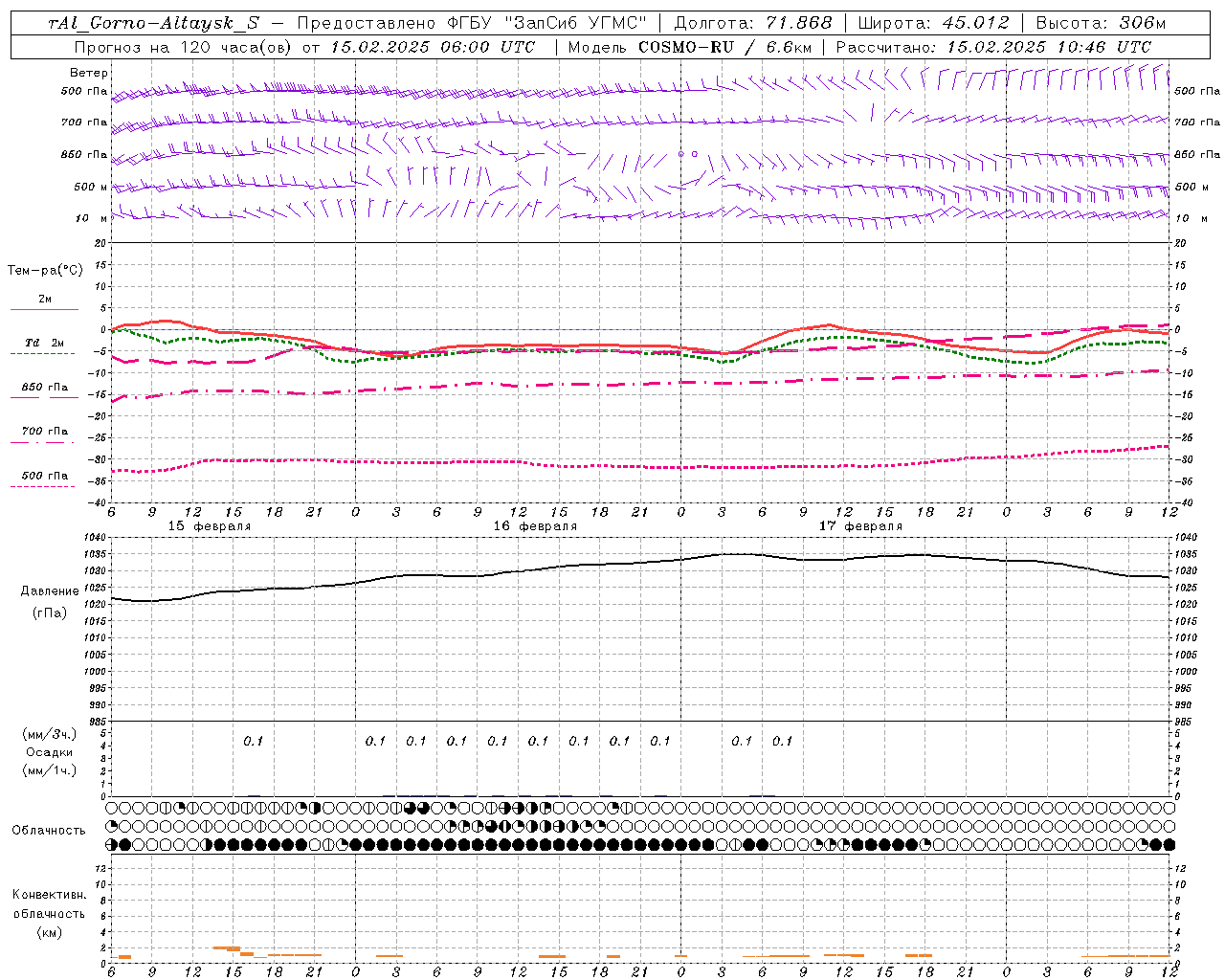Click the Облачность panel label

[49, 831]
